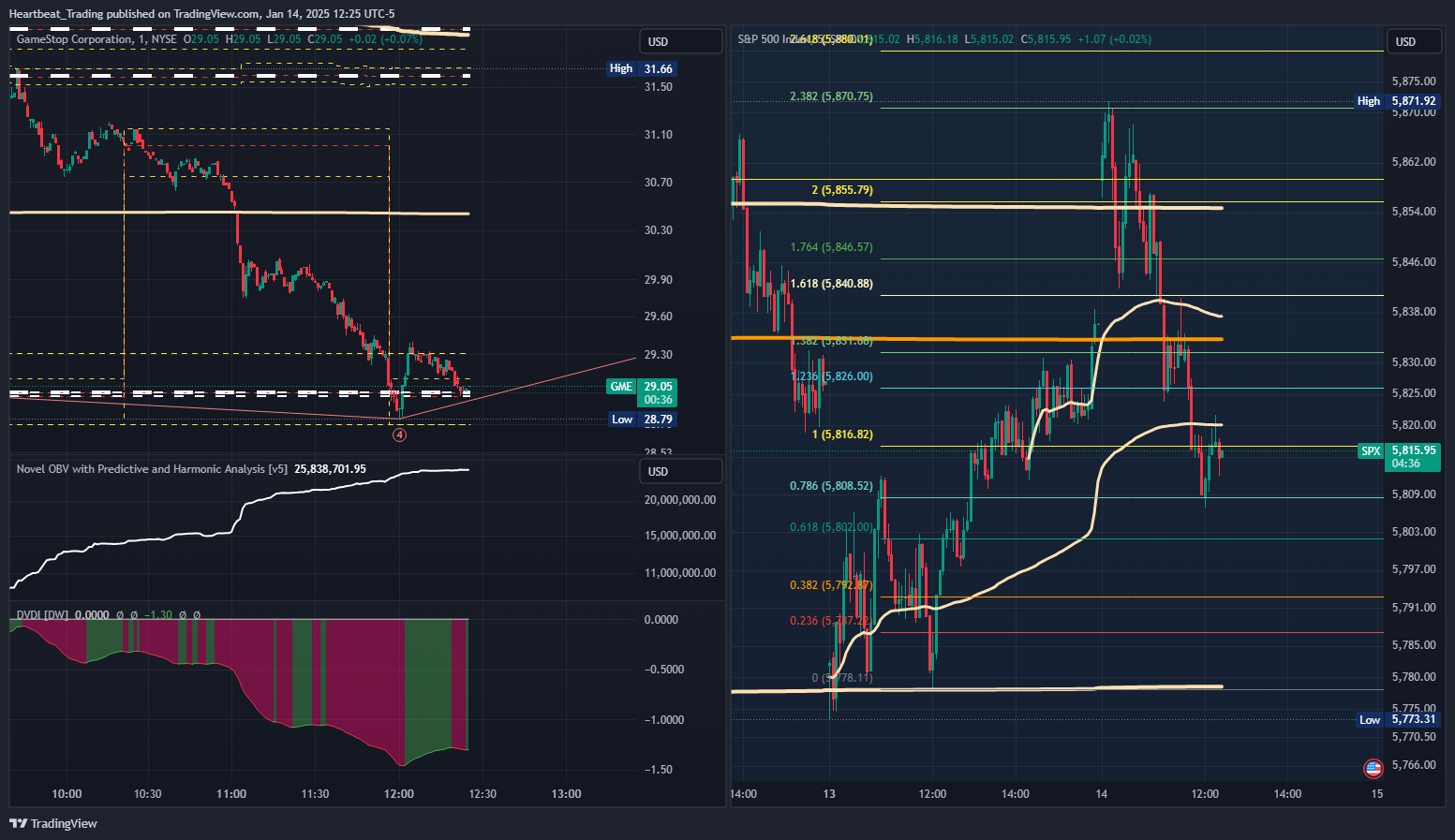The width and height of the screenshot is (1455, 840).
Task: Click the 12:30 time label on GME axis
Action: (x=483, y=794)
